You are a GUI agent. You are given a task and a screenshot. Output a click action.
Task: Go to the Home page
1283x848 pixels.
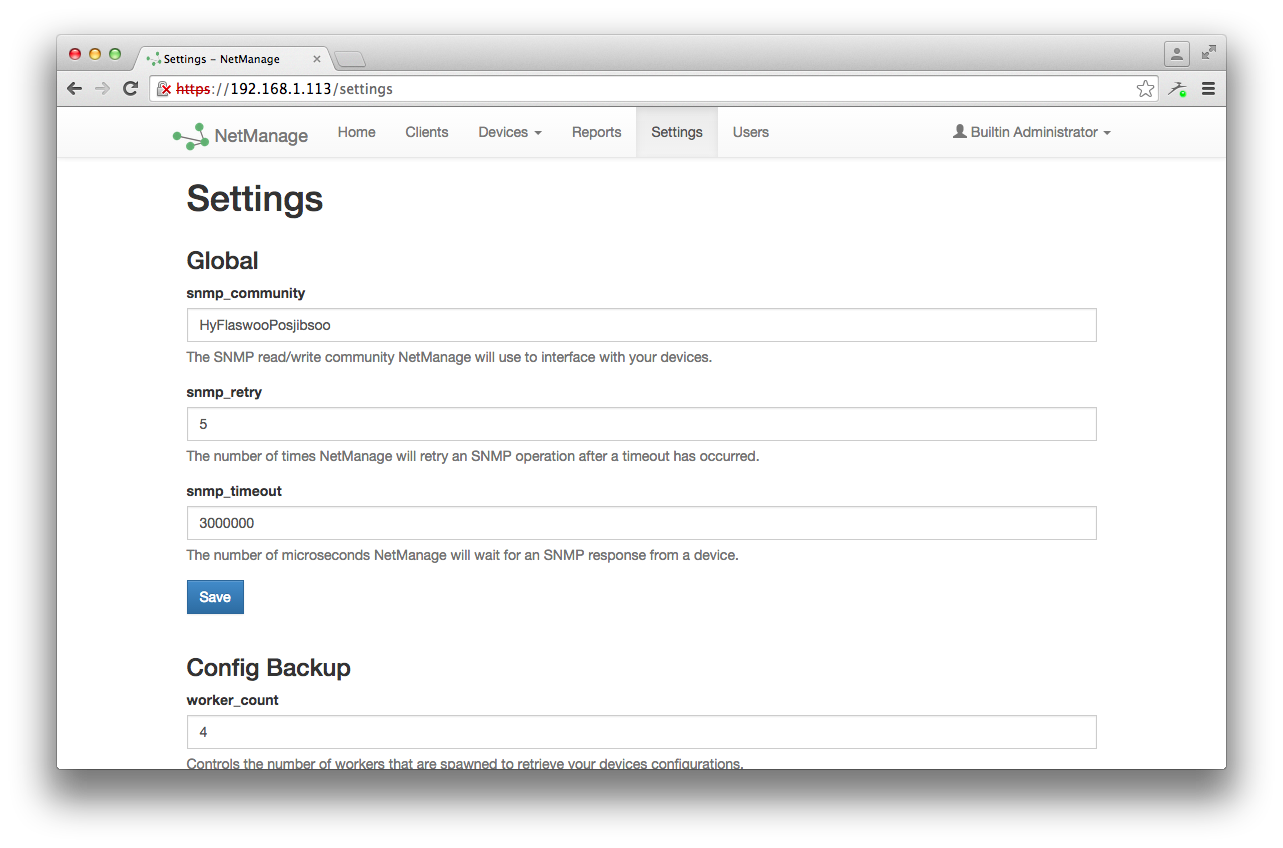(x=357, y=132)
